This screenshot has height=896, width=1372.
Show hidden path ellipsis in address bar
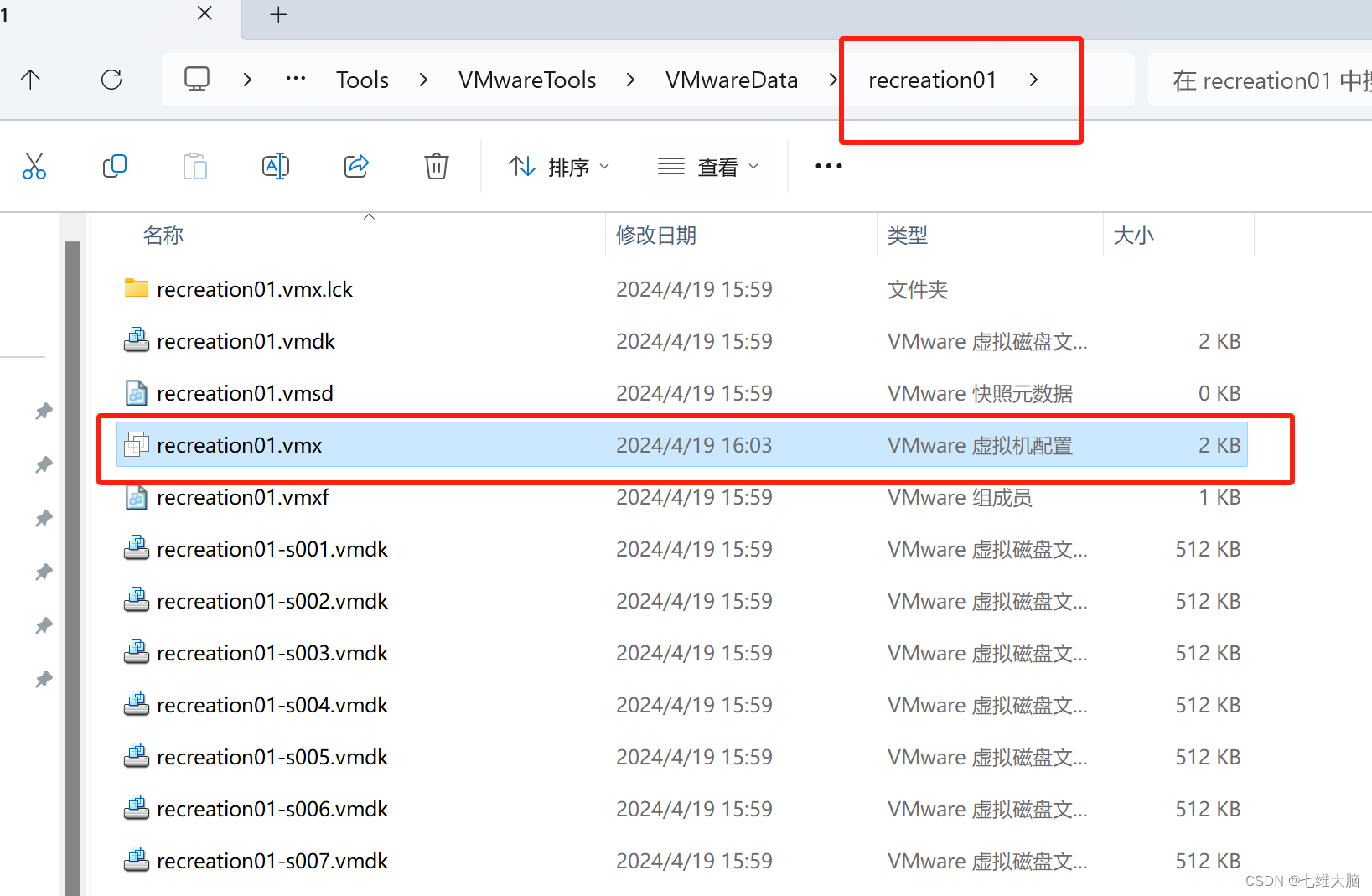pyautogui.click(x=296, y=79)
